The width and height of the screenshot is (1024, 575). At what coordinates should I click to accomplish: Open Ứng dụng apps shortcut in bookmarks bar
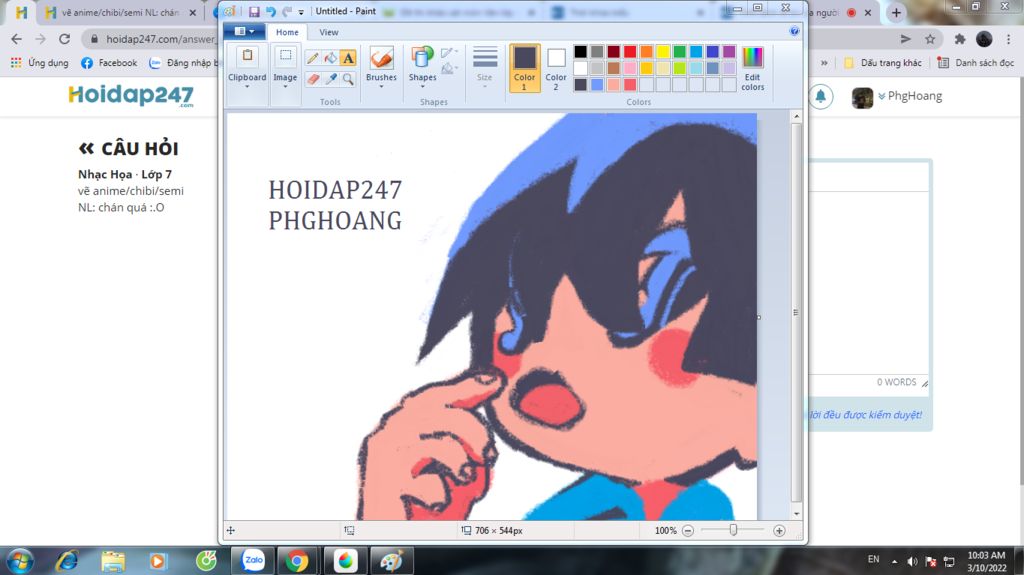(x=39, y=63)
